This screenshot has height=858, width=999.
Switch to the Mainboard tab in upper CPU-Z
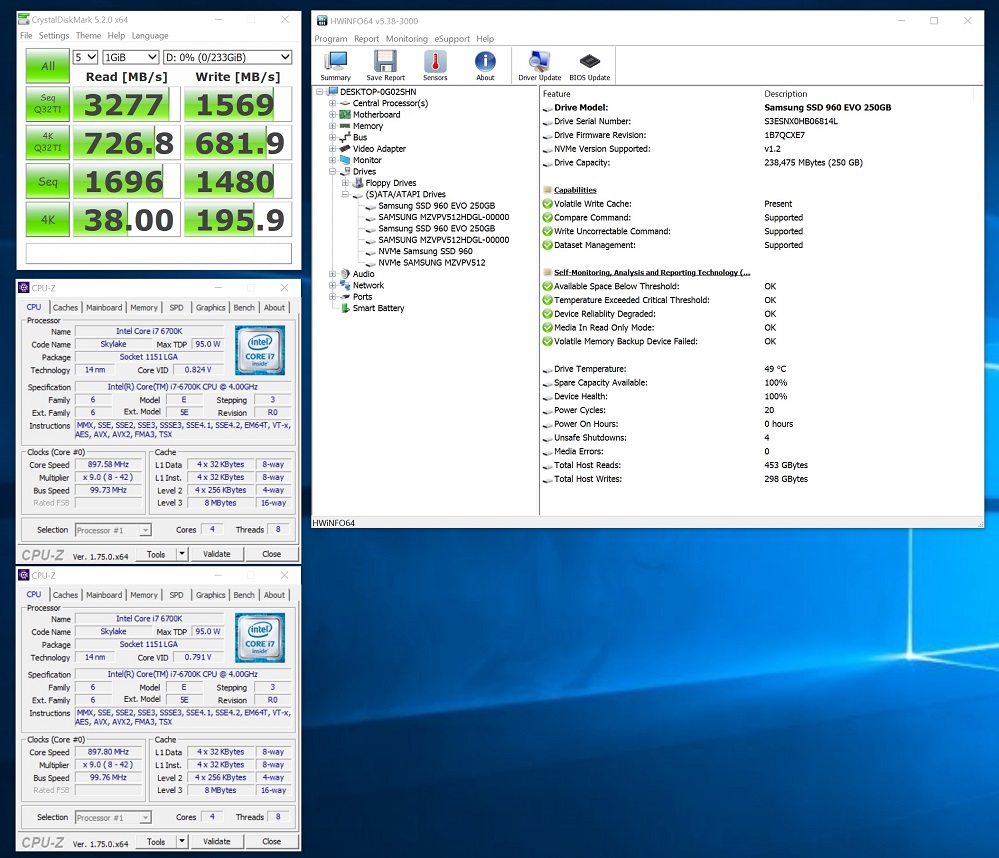point(104,308)
